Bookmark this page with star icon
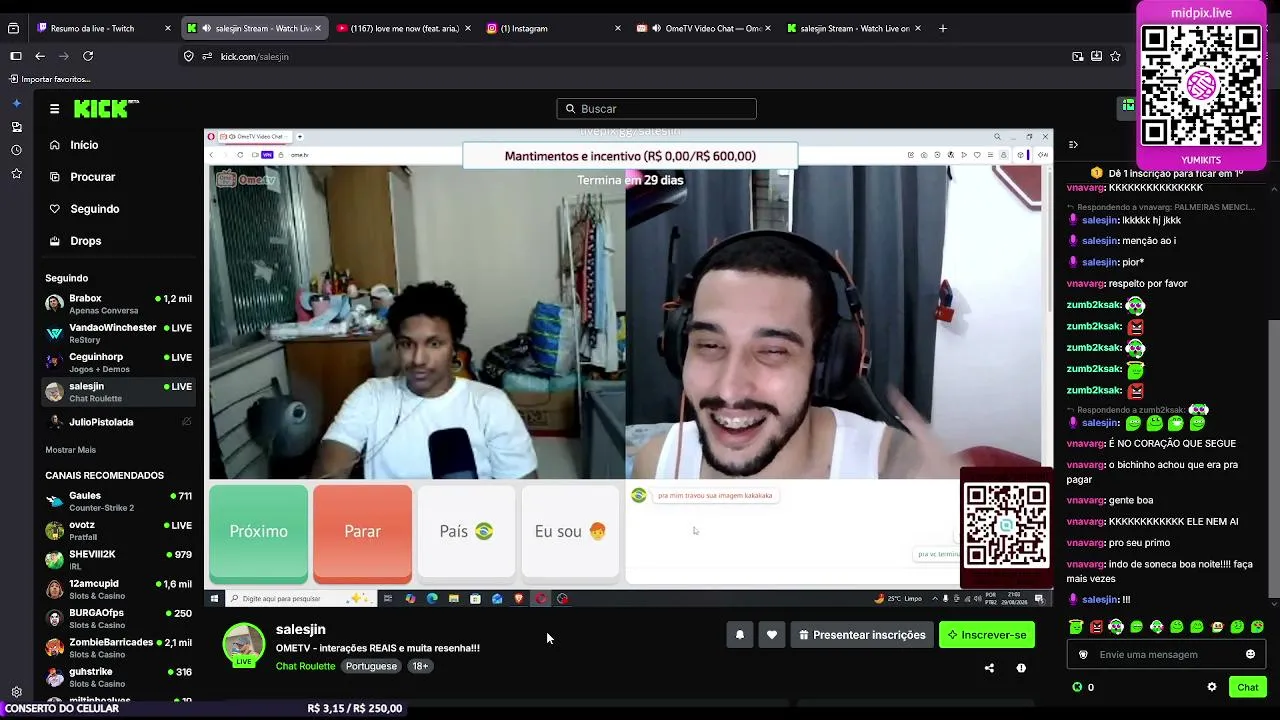Screen dimensions: 1280x720 1115,56
